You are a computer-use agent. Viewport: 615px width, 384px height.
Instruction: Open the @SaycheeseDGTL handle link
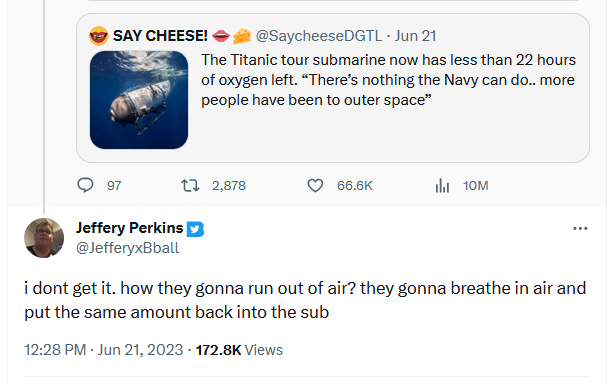tap(318, 36)
